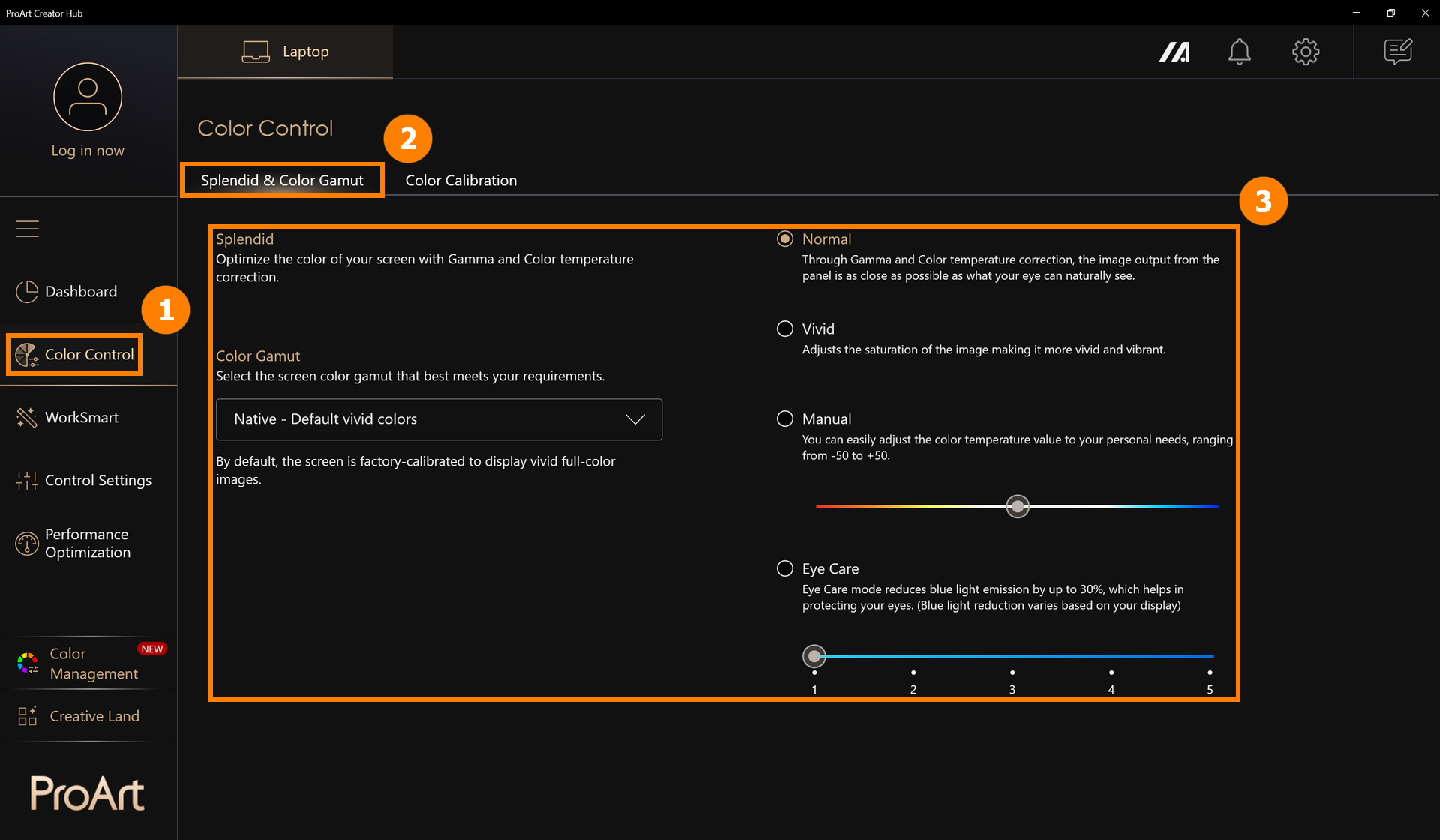Open Color Management link

coord(94,664)
